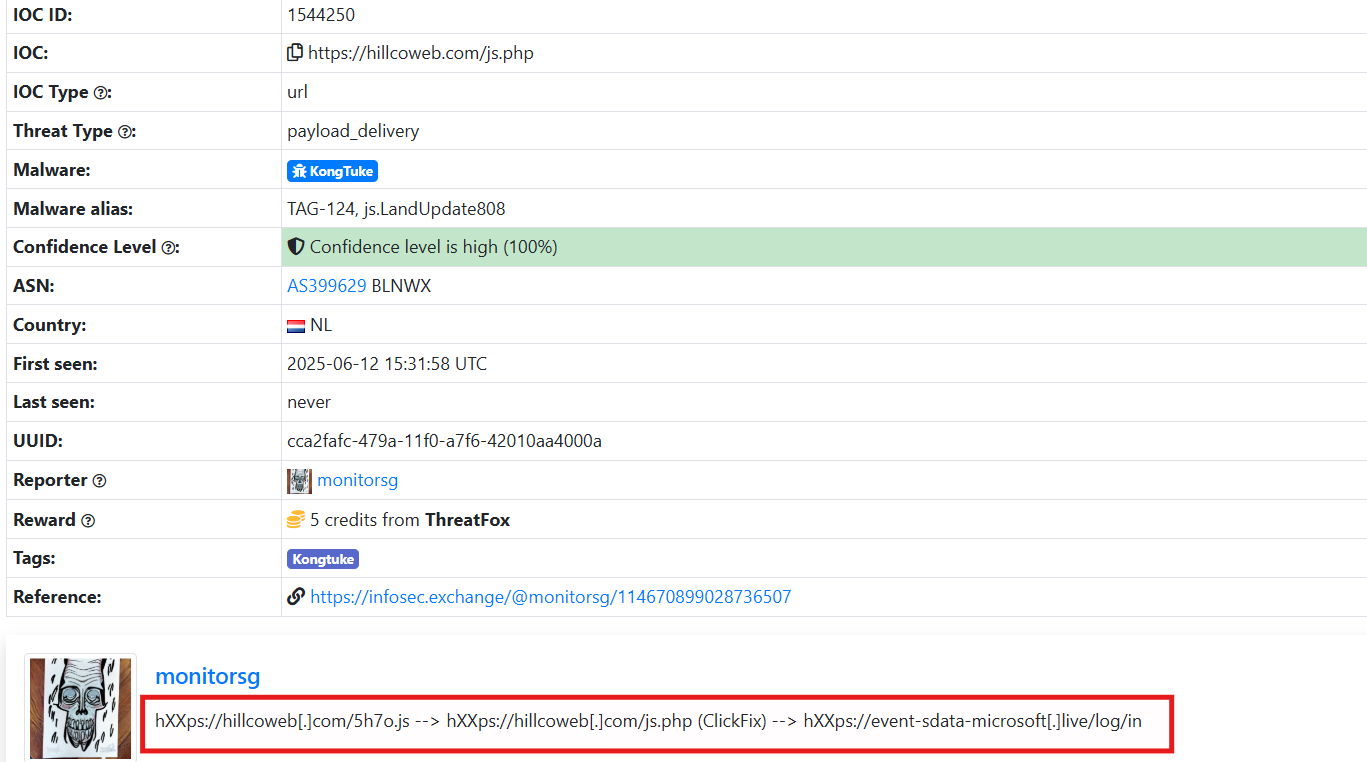Click the help icon next to Reward

click(x=88, y=521)
